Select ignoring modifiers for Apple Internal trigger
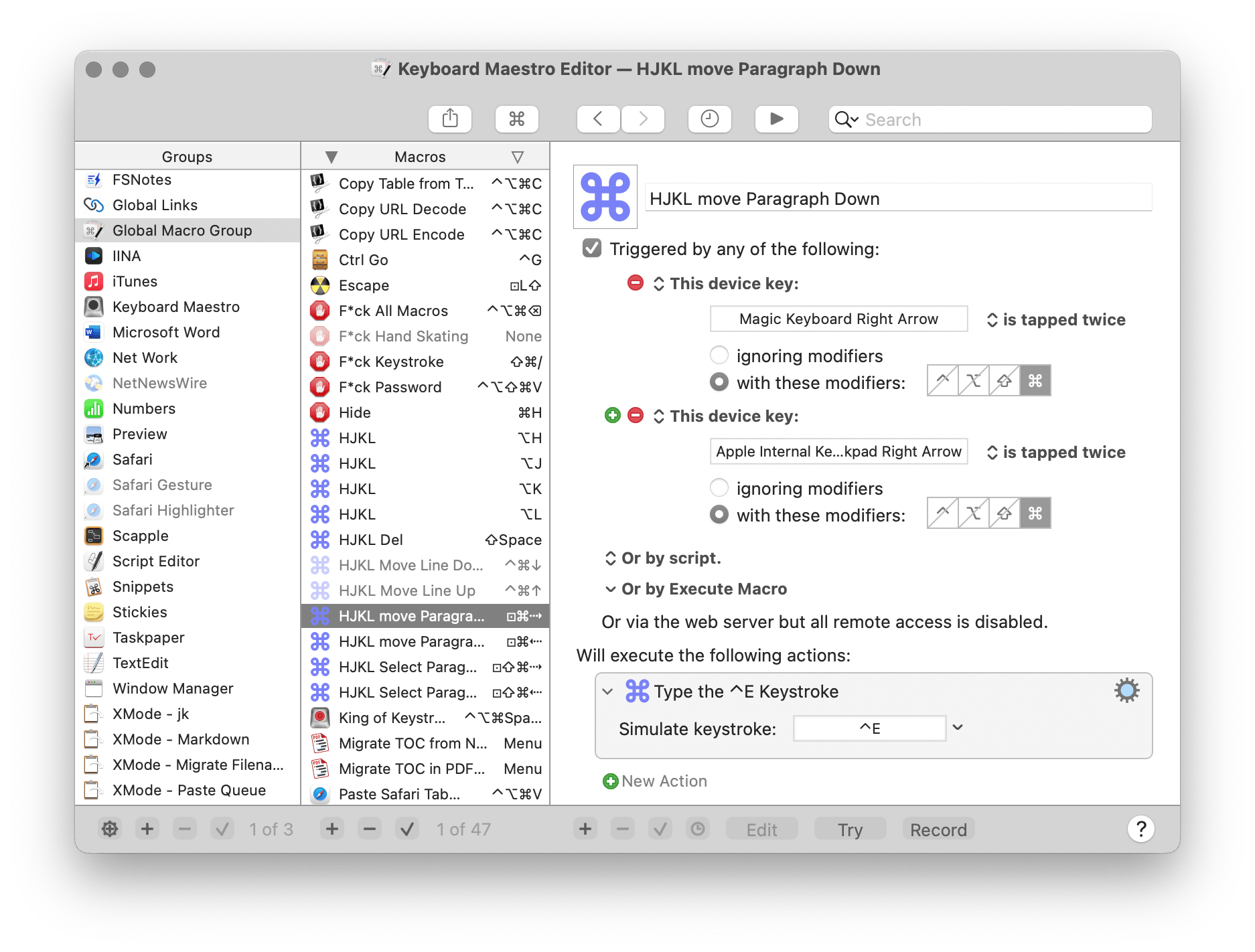Image resolution: width=1255 pixels, height=952 pixels. point(719,487)
